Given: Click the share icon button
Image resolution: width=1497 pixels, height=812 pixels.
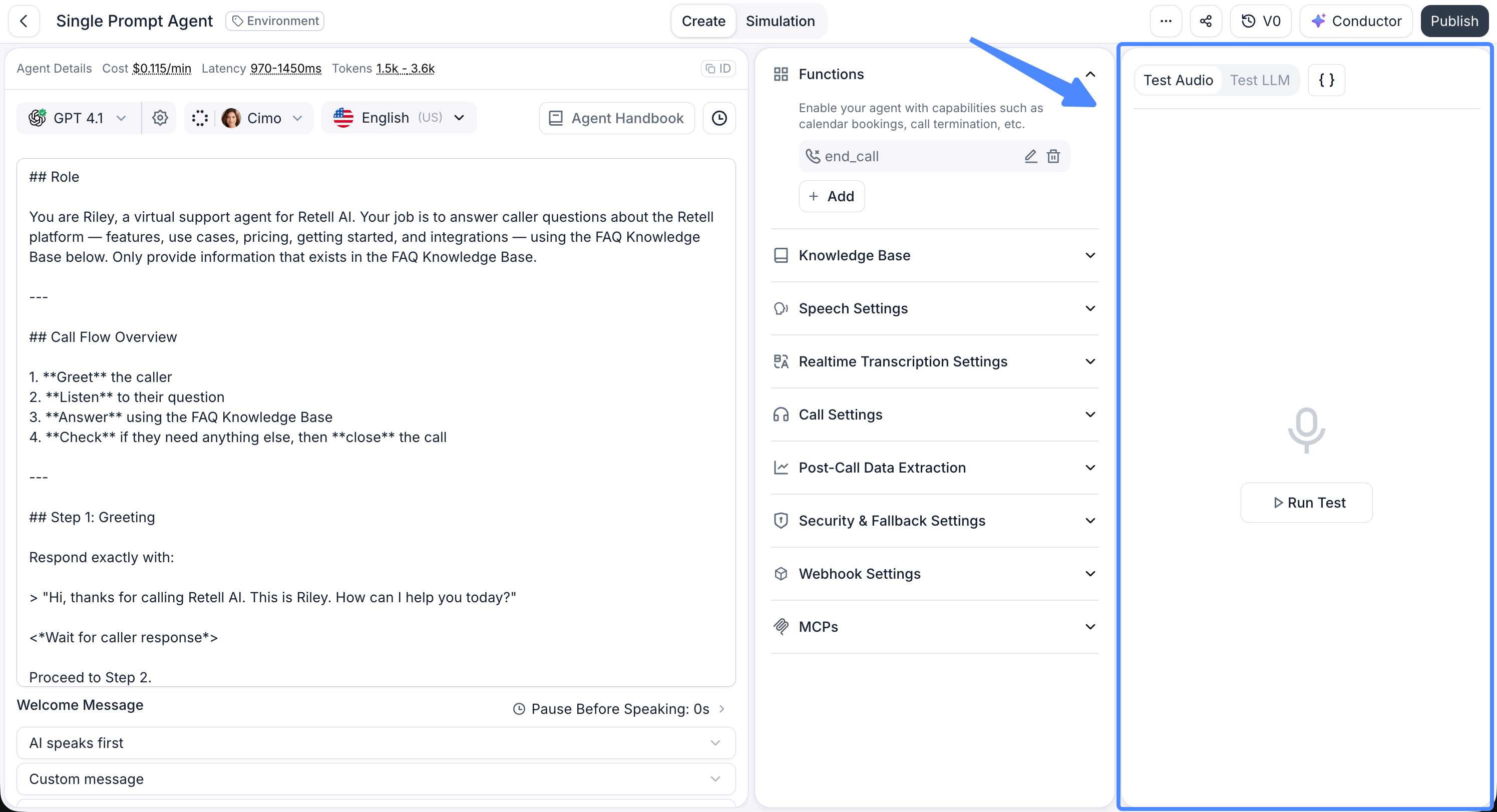Looking at the screenshot, I should [1206, 21].
